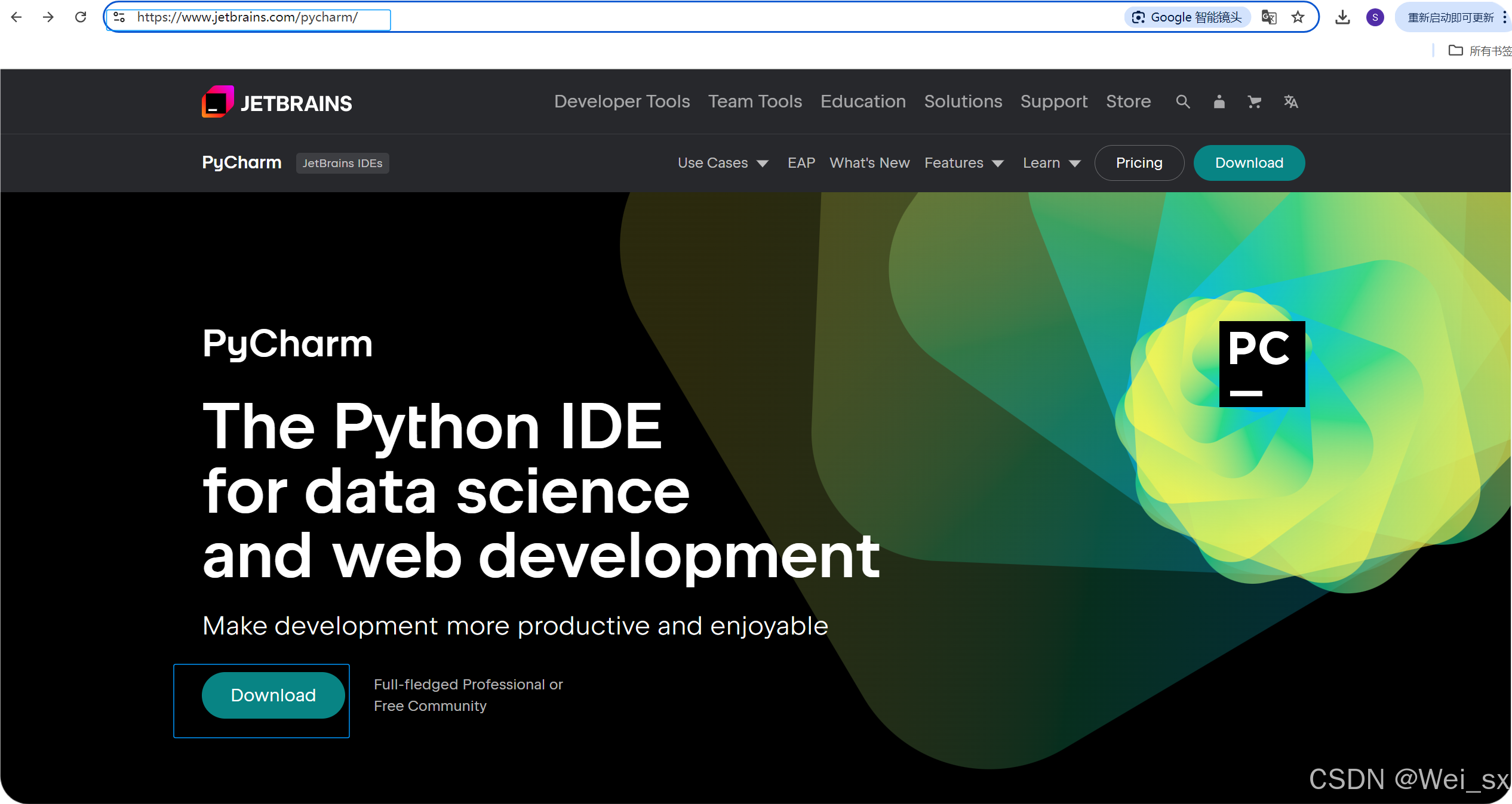The width and height of the screenshot is (1512, 804).
Task: Expand the Learn dropdown
Action: [1052, 163]
